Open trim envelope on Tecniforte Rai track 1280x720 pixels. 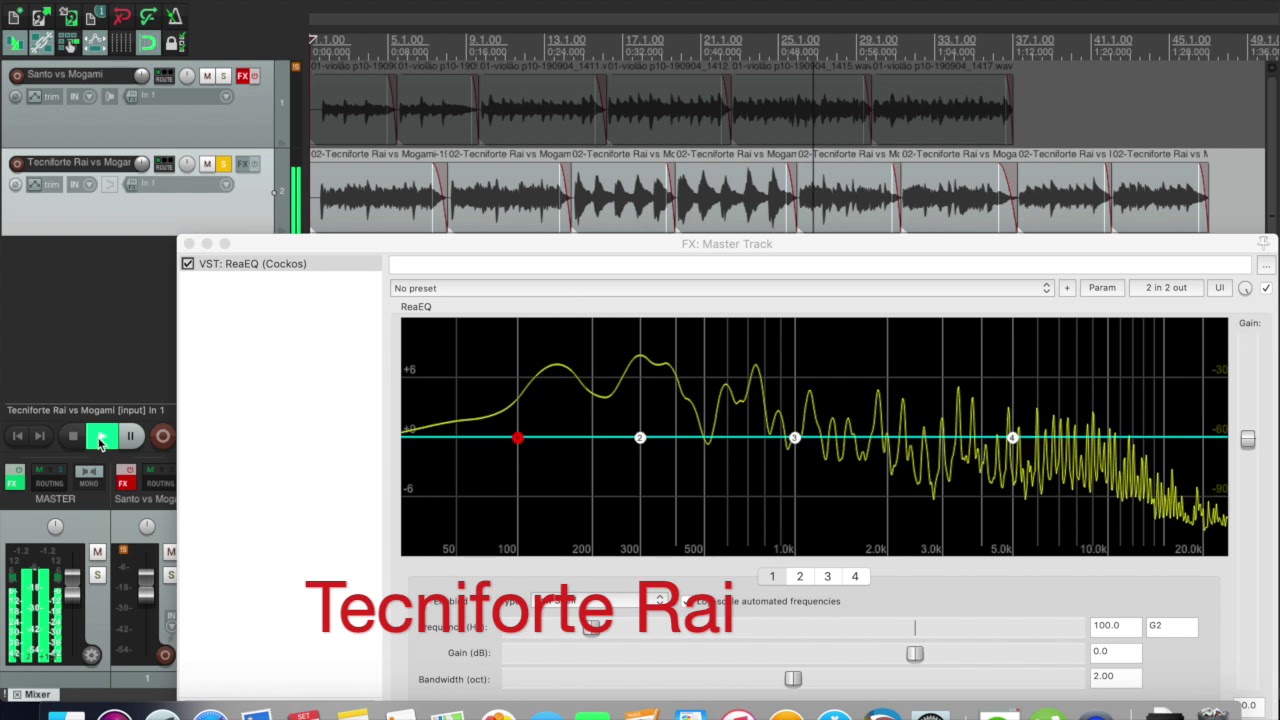click(44, 184)
